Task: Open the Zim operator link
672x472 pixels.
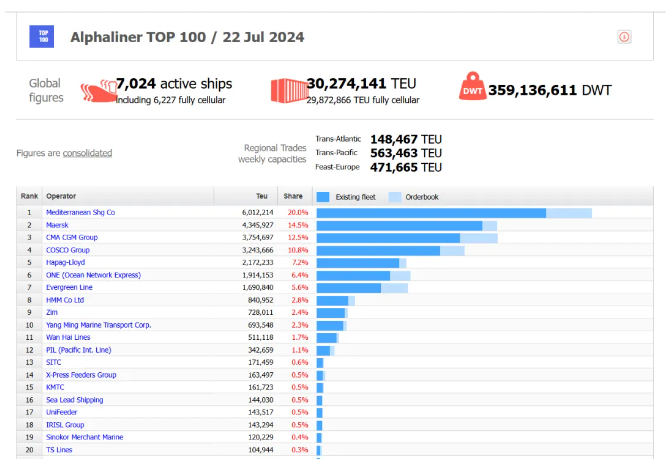Action: point(51,313)
